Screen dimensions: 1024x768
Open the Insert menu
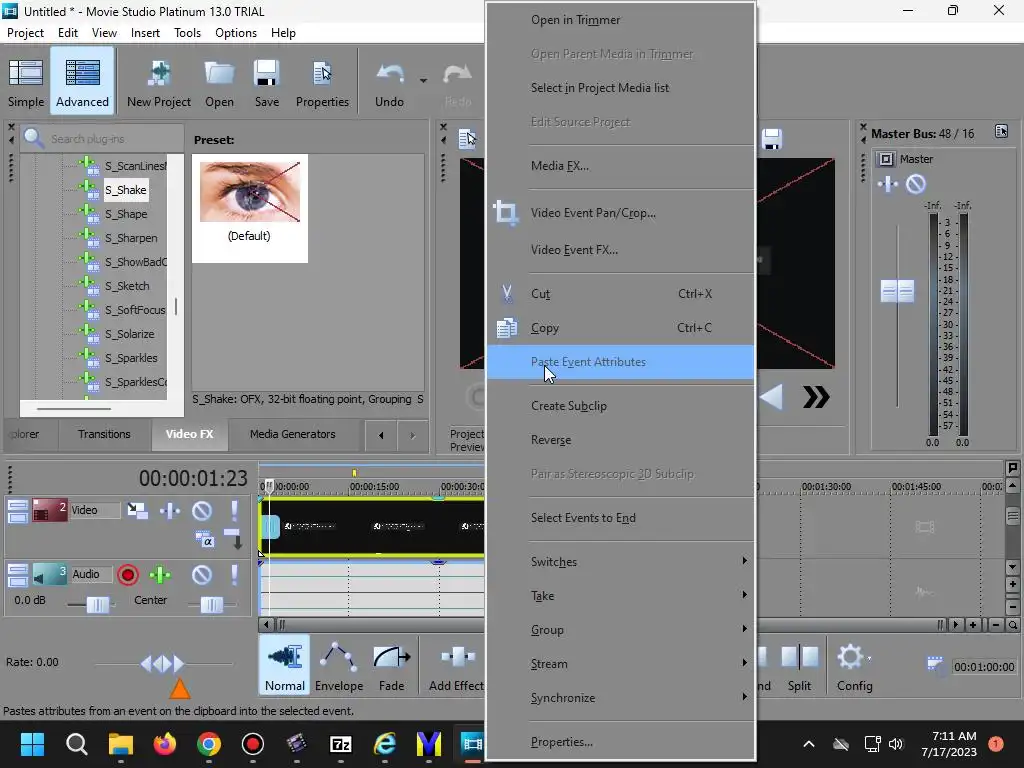point(145,33)
